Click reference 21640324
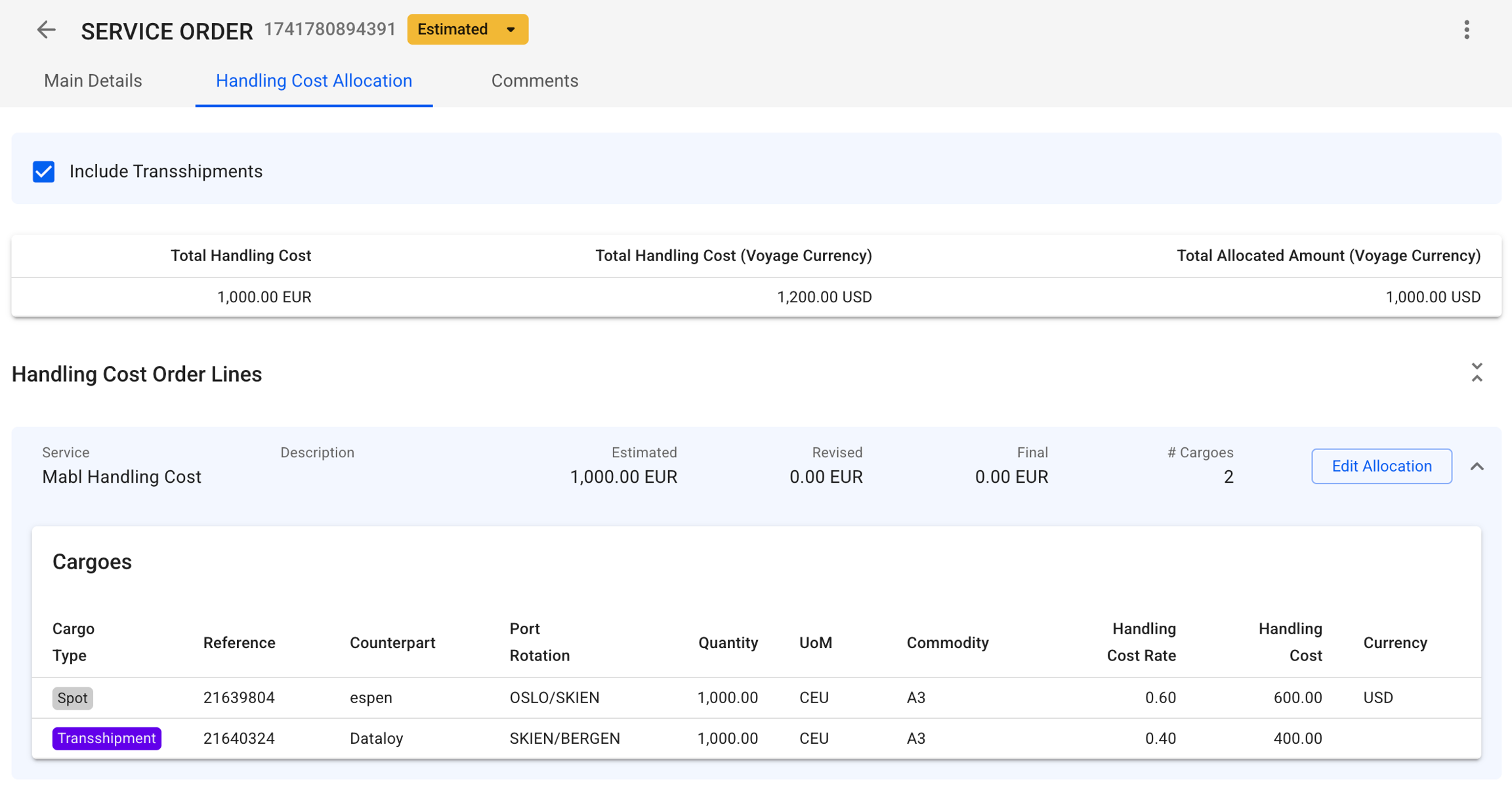The width and height of the screenshot is (1512, 791). pos(239,739)
